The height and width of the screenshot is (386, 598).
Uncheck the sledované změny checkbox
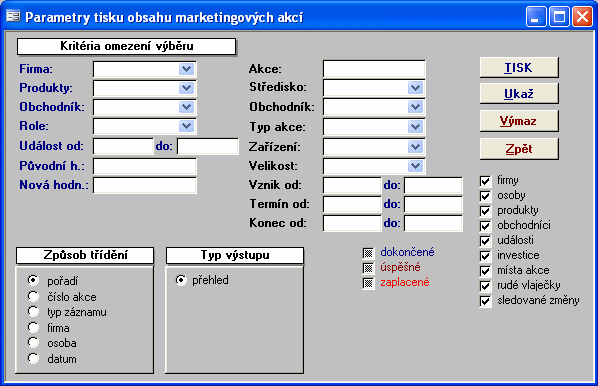(485, 301)
